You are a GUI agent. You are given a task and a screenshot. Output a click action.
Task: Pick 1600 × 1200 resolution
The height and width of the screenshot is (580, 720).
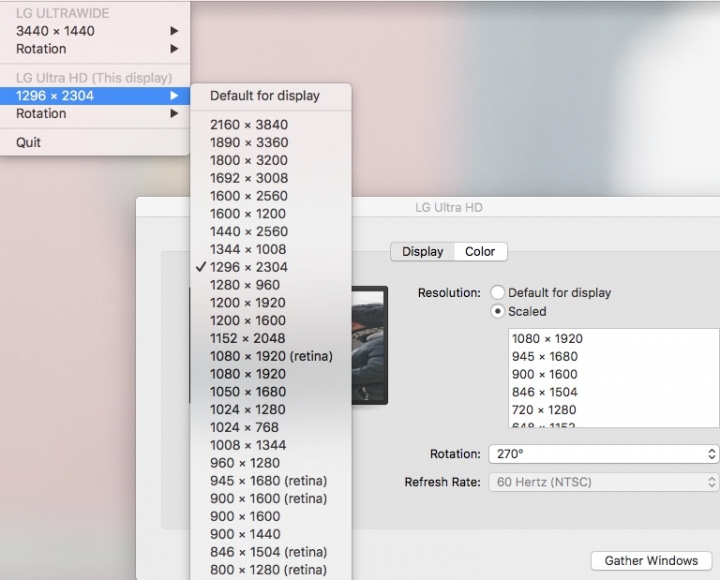click(271, 214)
